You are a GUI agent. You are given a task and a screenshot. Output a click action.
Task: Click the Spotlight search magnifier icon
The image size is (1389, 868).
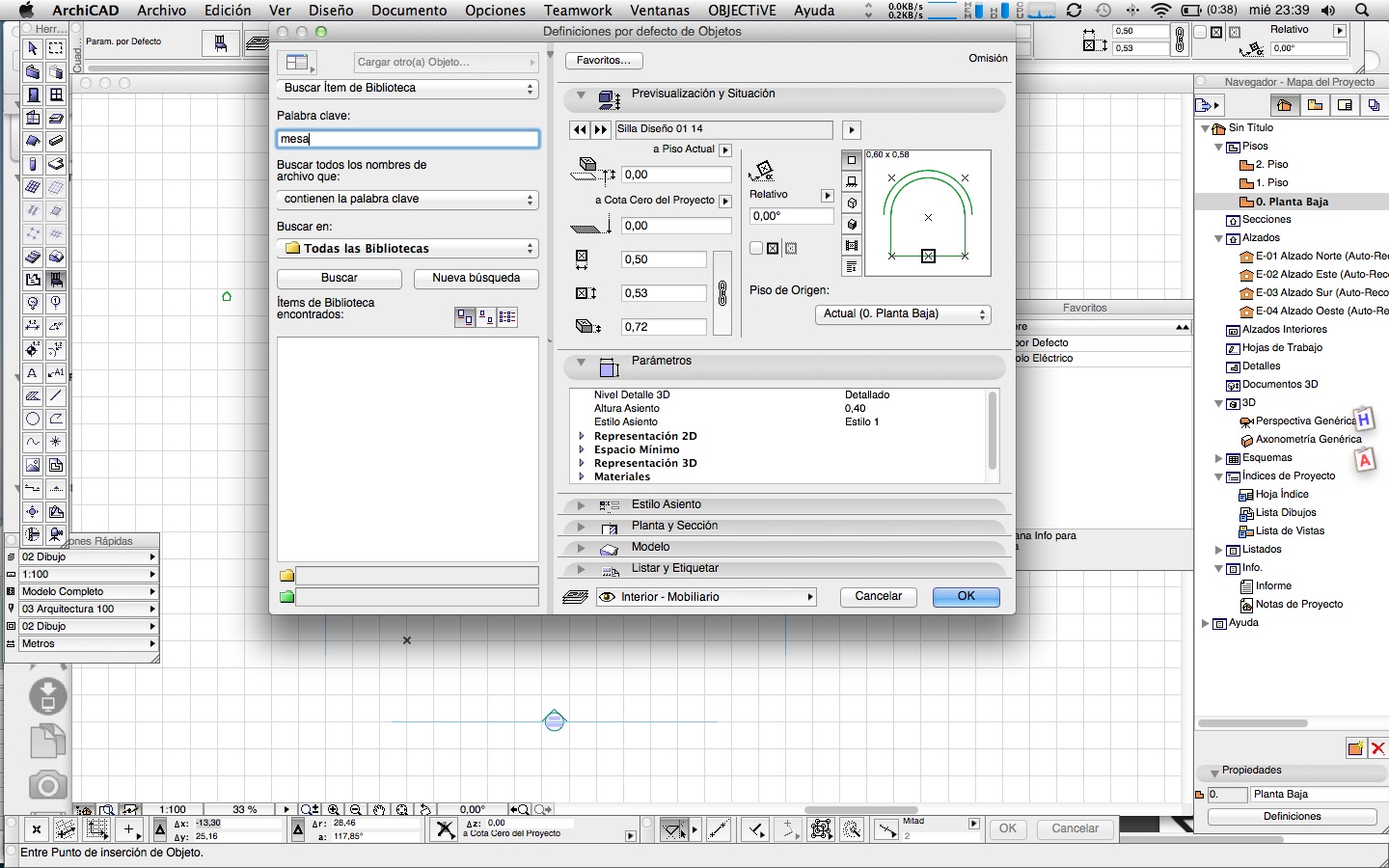click(x=1362, y=11)
